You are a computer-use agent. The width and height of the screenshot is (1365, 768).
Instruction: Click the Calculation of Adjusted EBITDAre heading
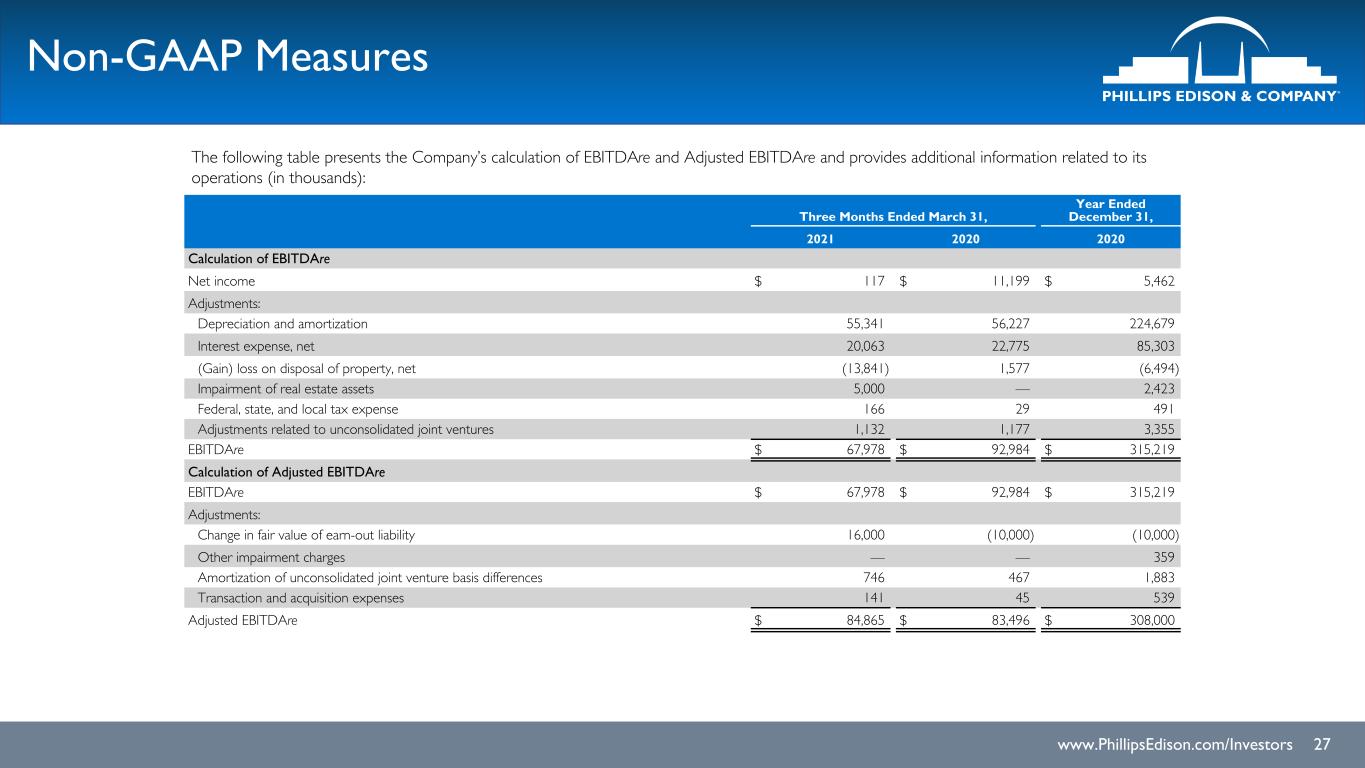click(287, 472)
